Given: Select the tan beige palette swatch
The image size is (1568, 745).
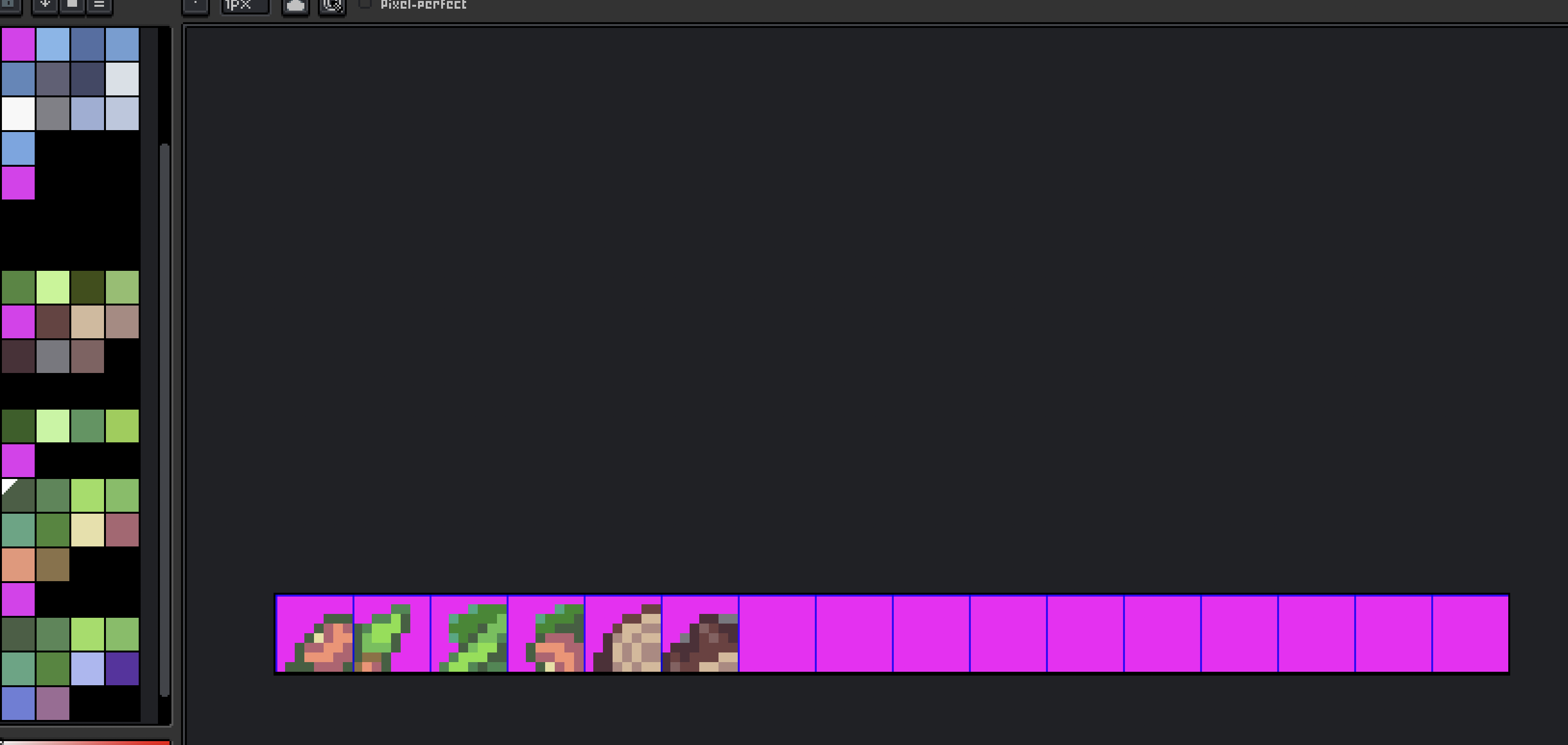Looking at the screenshot, I should (88, 321).
